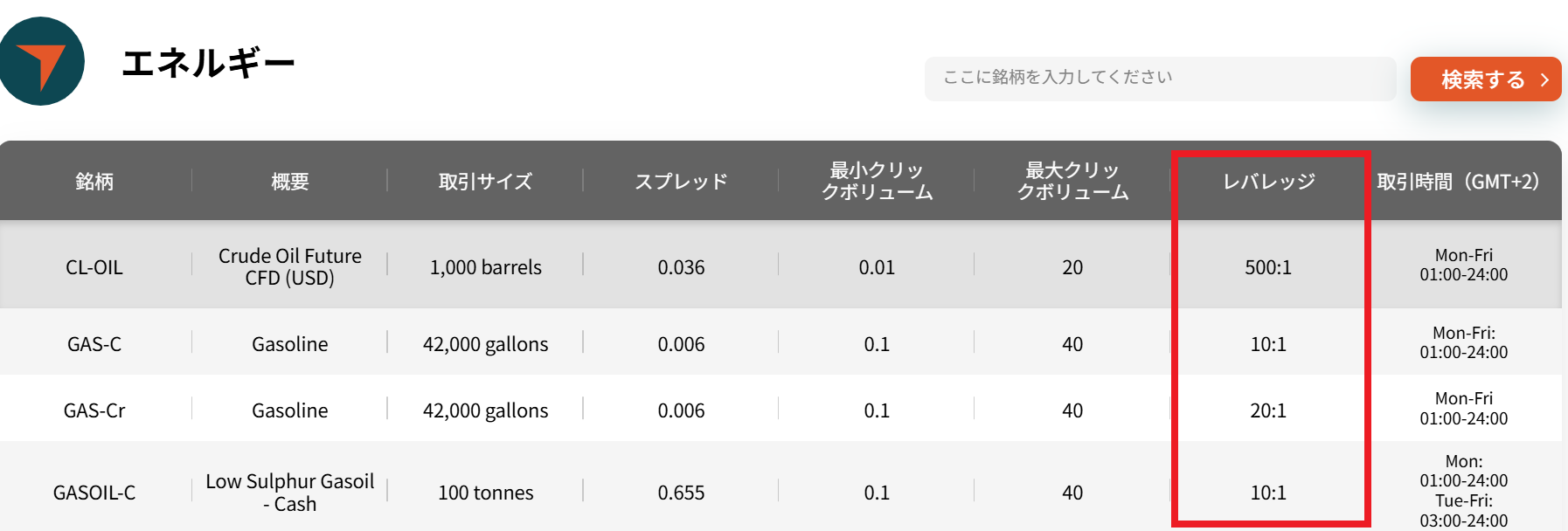Click the 500:1 leverage value
1568x531 pixels.
[x=1268, y=267]
